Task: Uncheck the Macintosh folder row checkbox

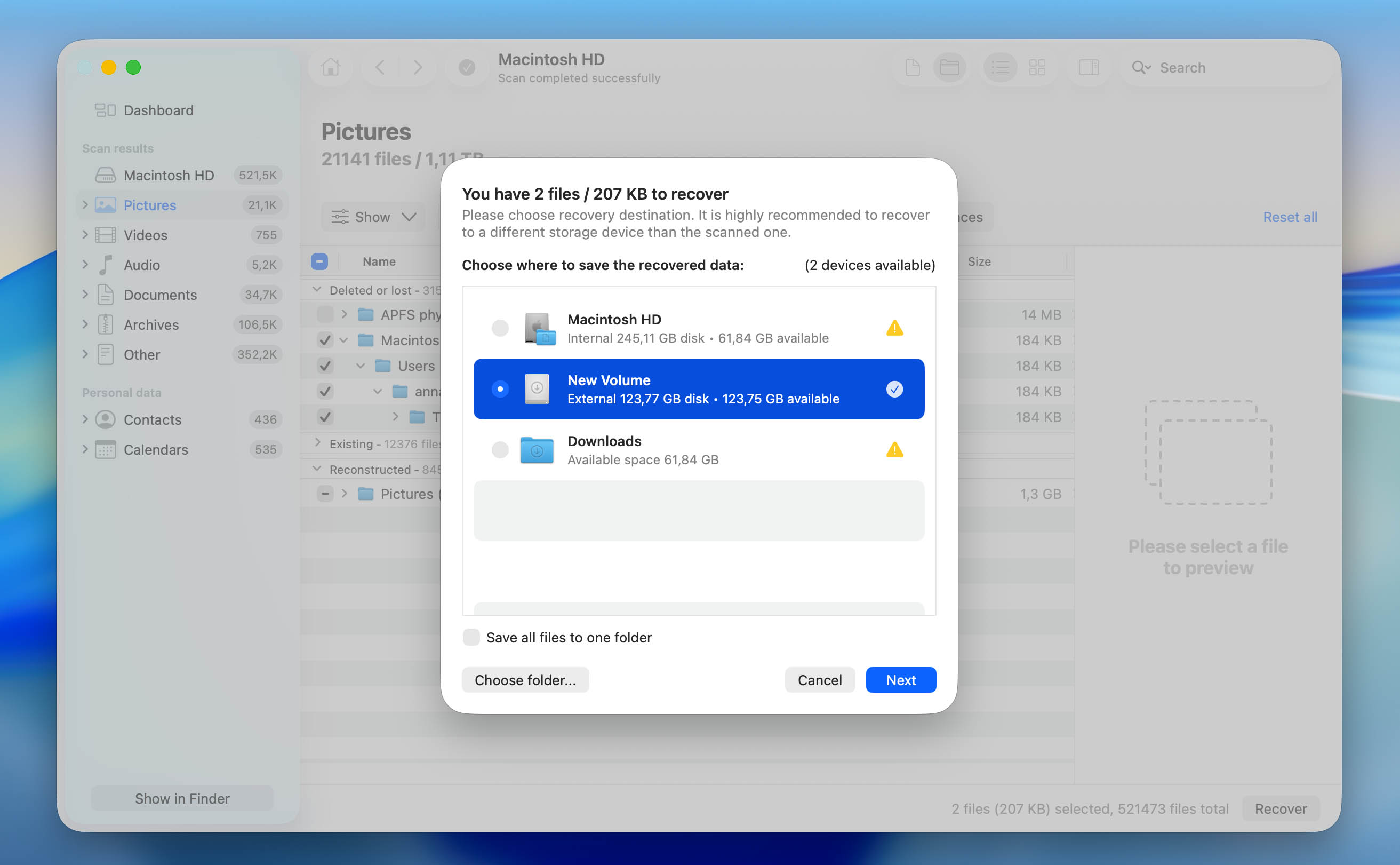Action: pyautogui.click(x=325, y=340)
